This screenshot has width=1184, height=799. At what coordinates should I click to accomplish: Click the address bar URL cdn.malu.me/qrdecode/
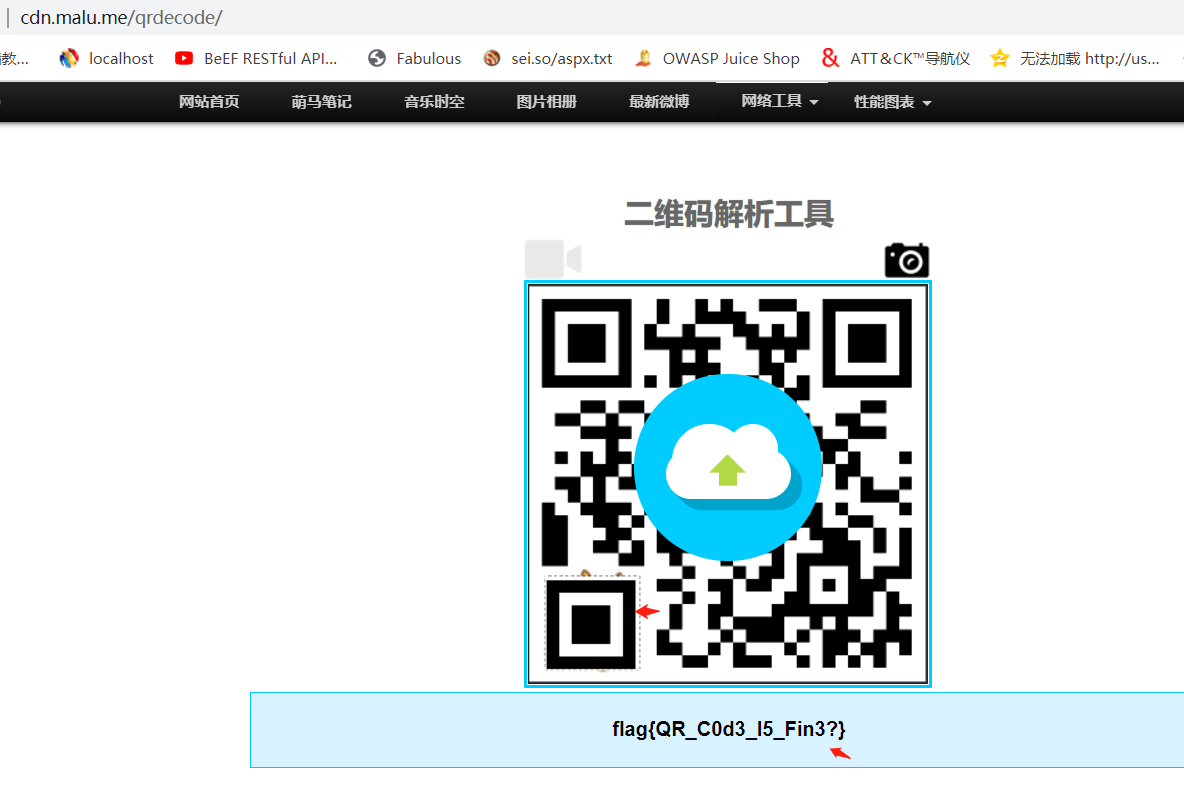coord(121,17)
